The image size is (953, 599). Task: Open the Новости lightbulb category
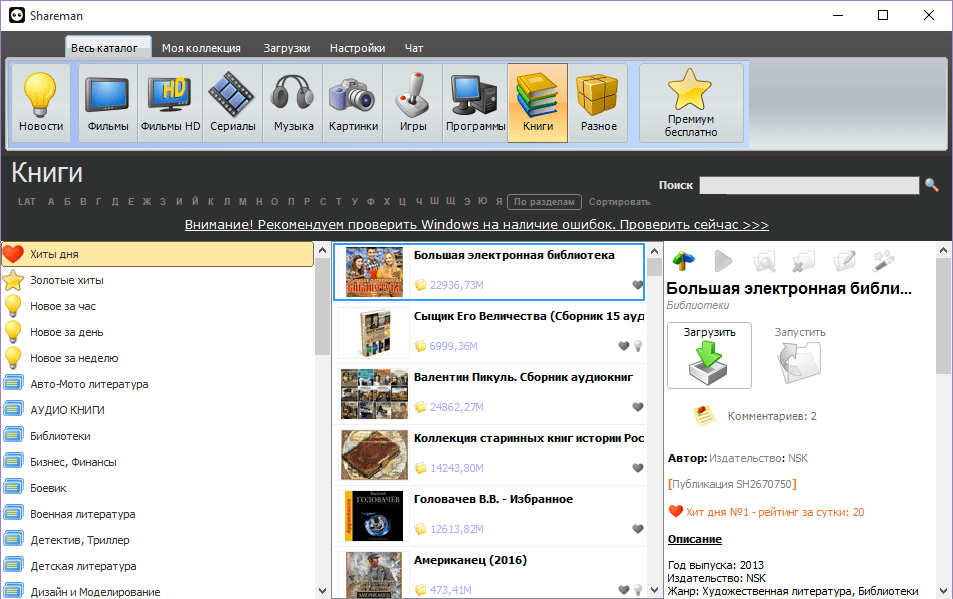pyautogui.click(x=41, y=103)
